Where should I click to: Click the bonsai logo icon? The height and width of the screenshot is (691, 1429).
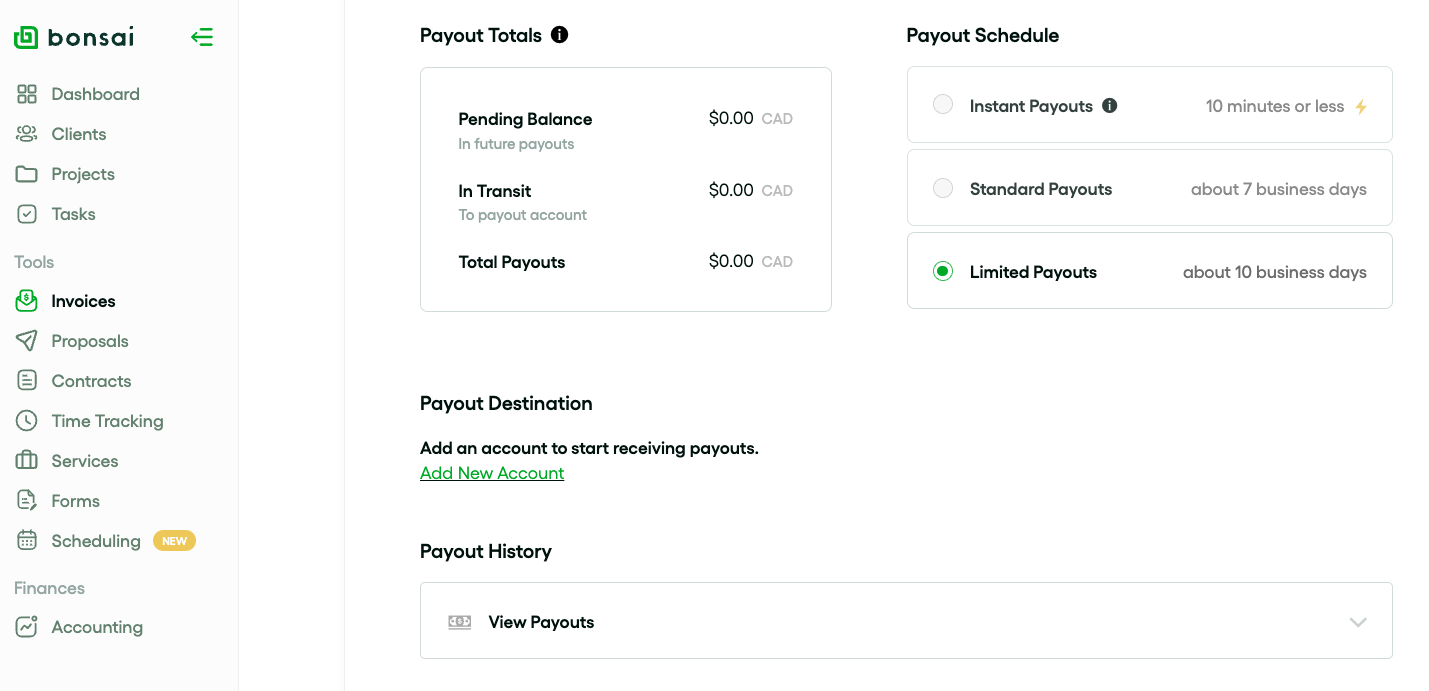point(26,36)
